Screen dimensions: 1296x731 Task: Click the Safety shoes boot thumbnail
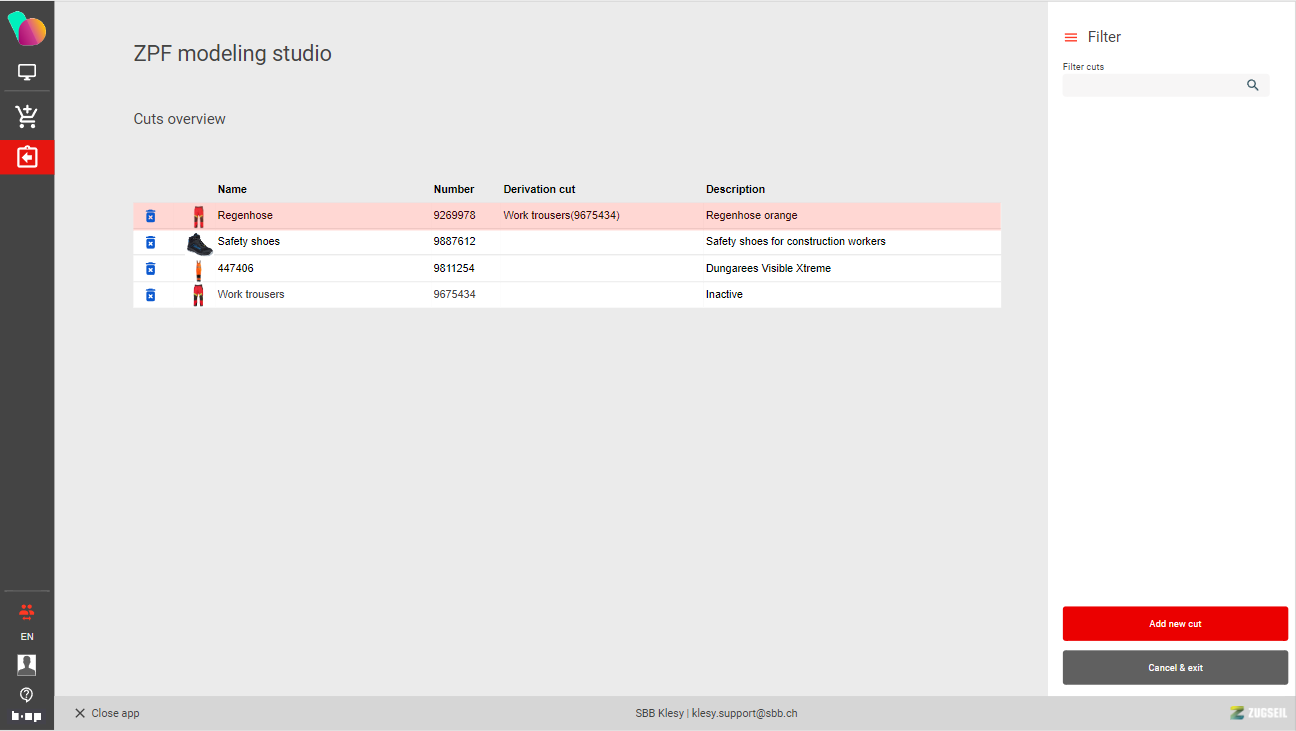pos(199,243)
